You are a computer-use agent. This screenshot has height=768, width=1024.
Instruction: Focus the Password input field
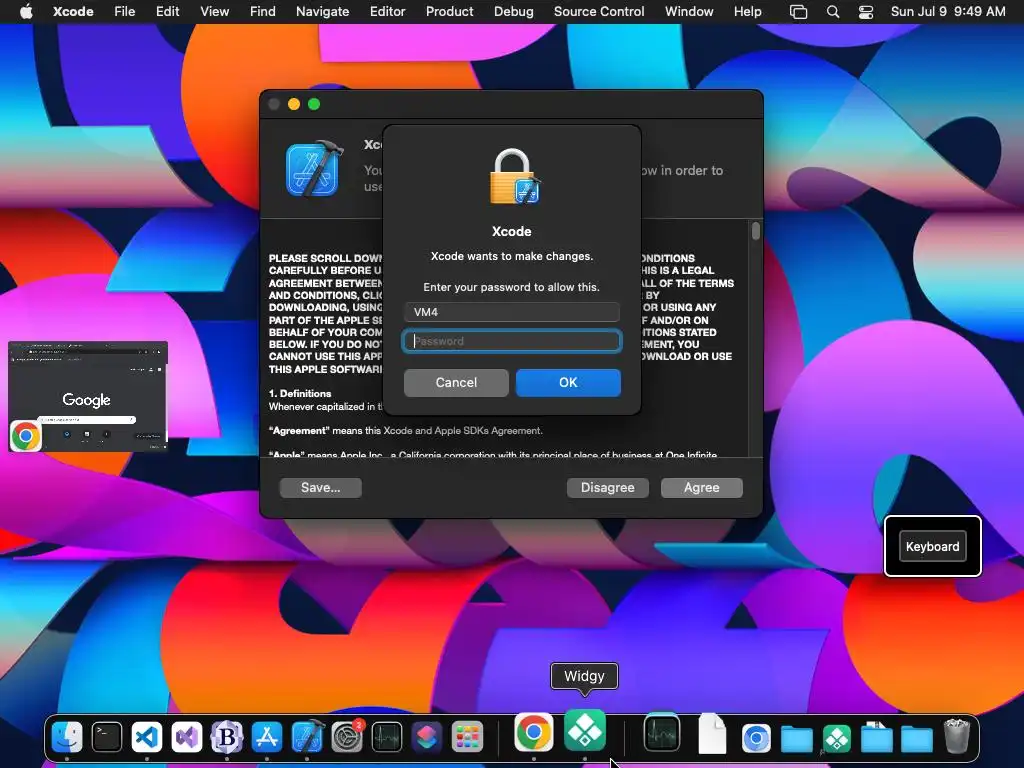pos(512,341)
